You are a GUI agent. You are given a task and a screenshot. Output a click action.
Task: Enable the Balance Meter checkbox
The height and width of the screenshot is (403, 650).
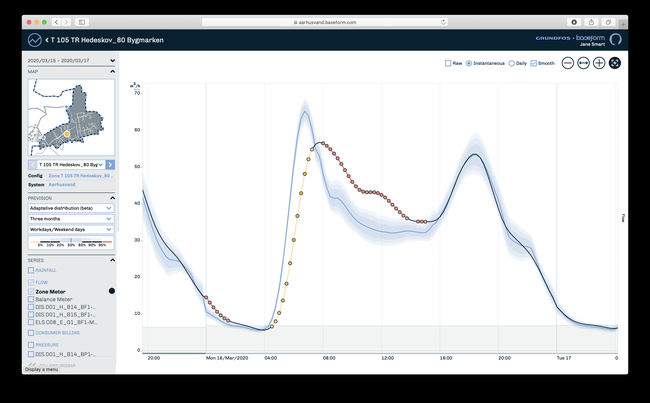click(31, 299)
